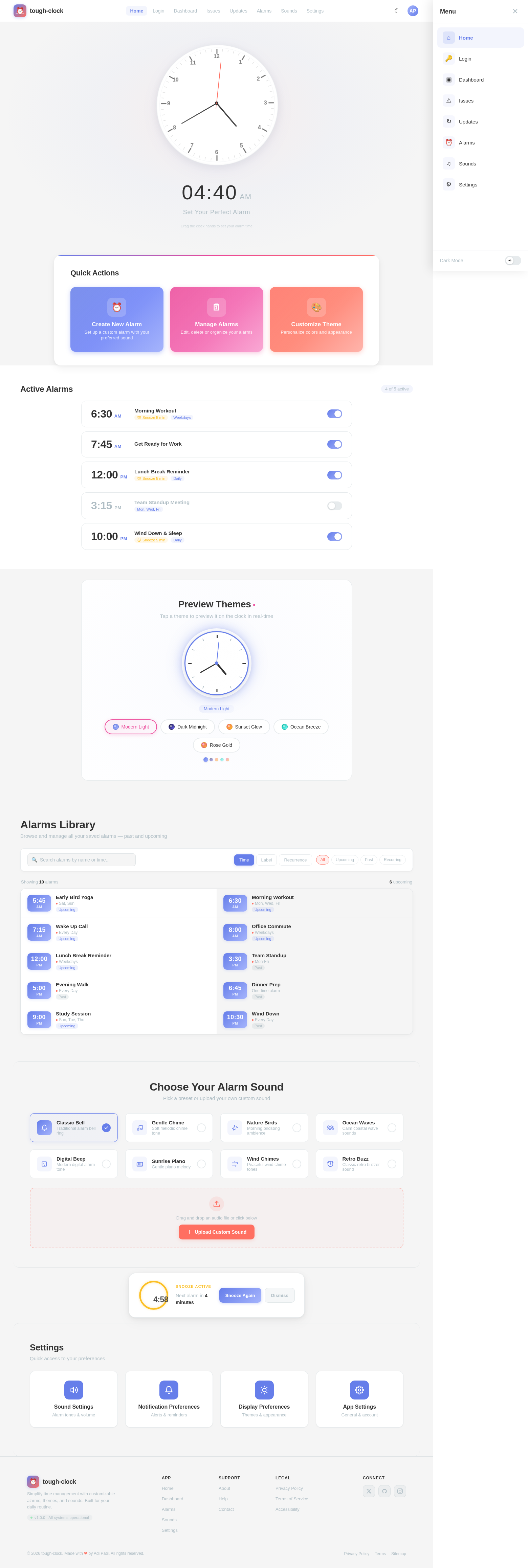
Task: Open the AP user avatar
Action: click(413, 11)
